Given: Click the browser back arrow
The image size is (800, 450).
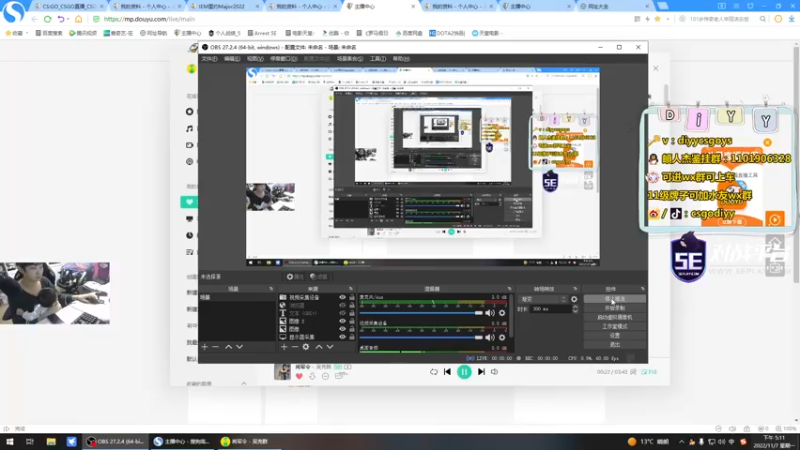Looking at the screenshot, I should pyautogui.click(x=34, y=19).
